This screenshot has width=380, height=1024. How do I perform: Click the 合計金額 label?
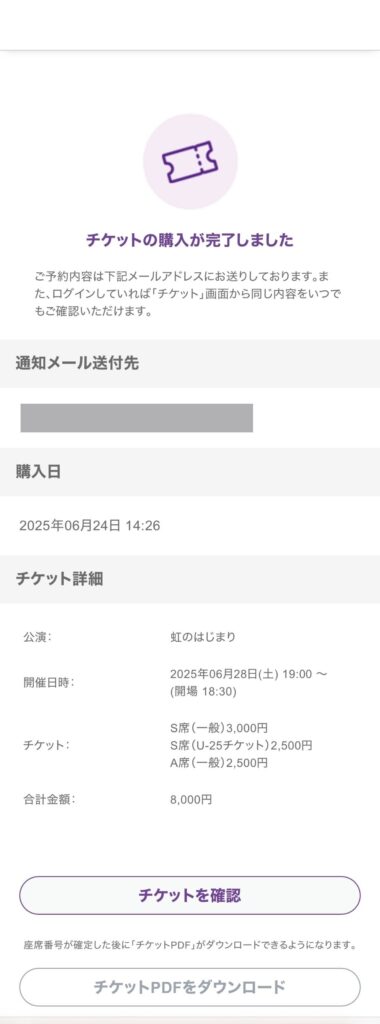pyautogui.click(x=49, y=800)
